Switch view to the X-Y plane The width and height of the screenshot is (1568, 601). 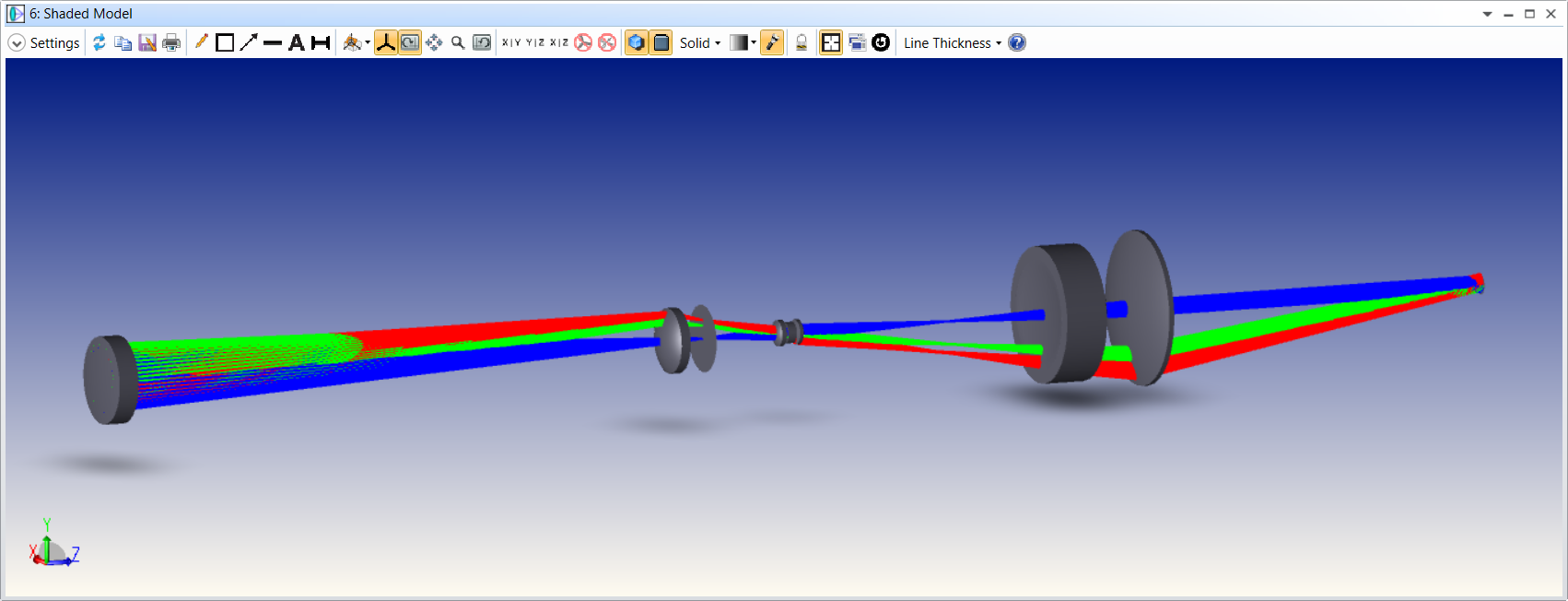pos(511,42)
